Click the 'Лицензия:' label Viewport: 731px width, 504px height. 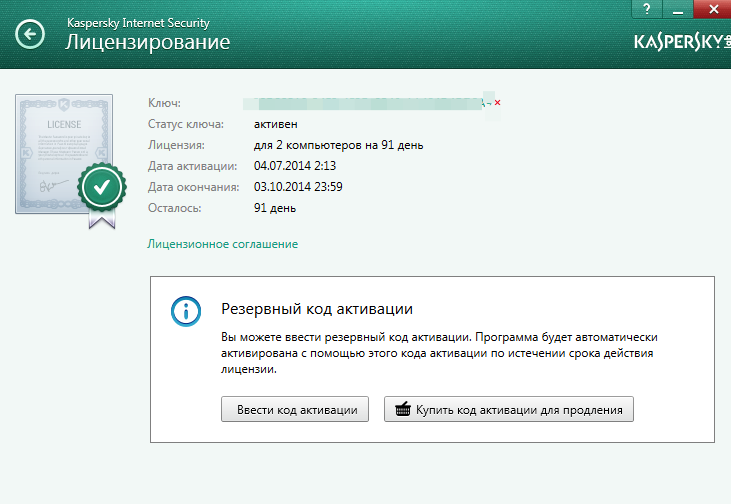click(x=176, y=145)
